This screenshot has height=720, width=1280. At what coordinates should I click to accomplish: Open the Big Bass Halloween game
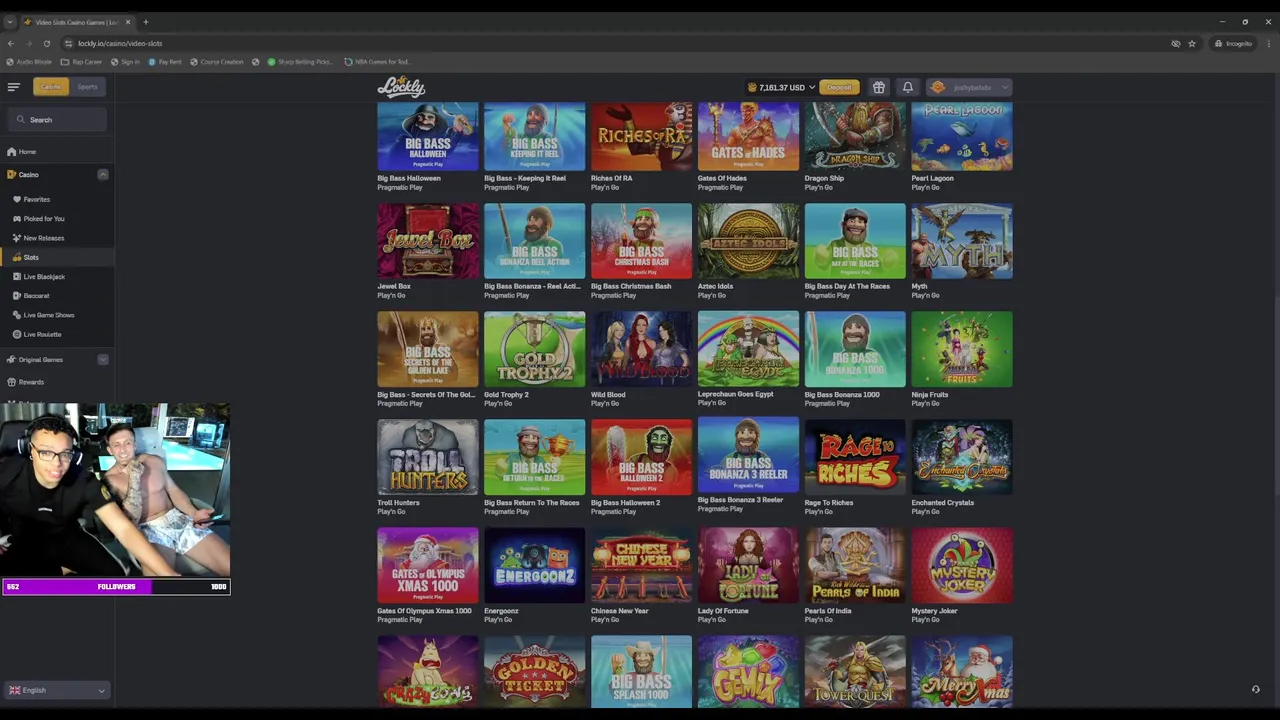pyautogui.click(x=428, y=136)
